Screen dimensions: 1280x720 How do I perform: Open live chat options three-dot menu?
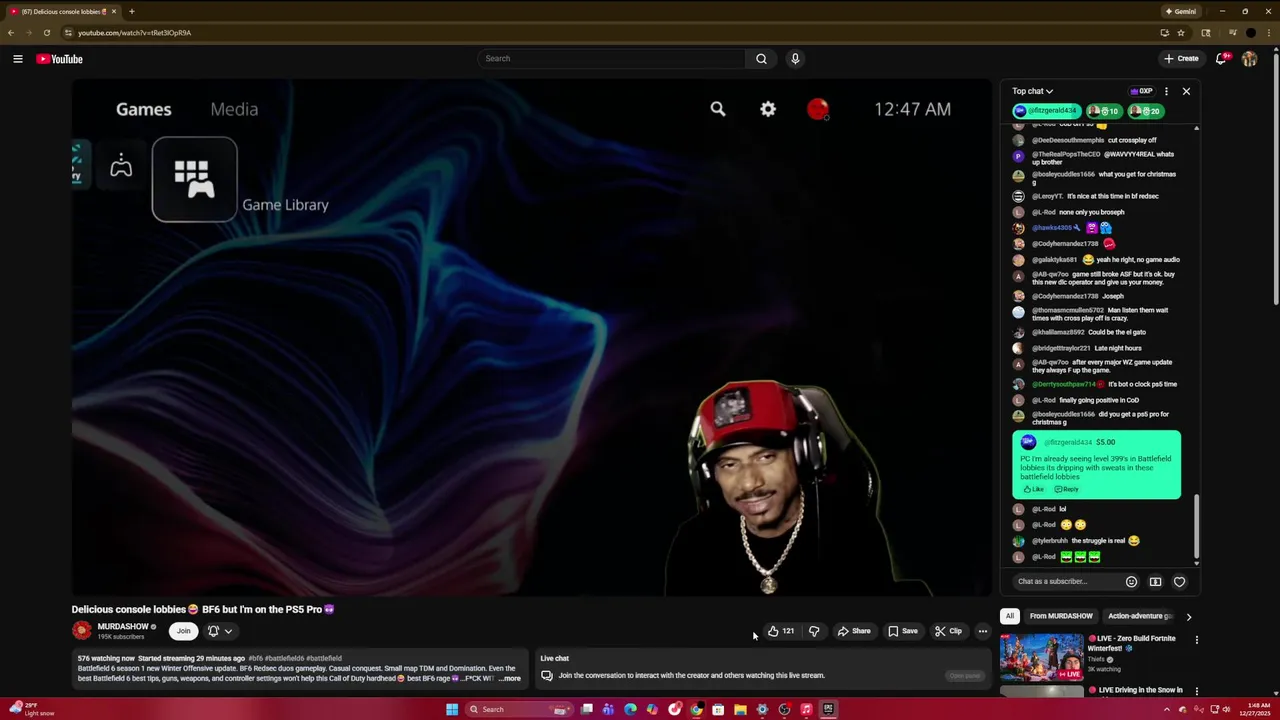pos(1166,91)
